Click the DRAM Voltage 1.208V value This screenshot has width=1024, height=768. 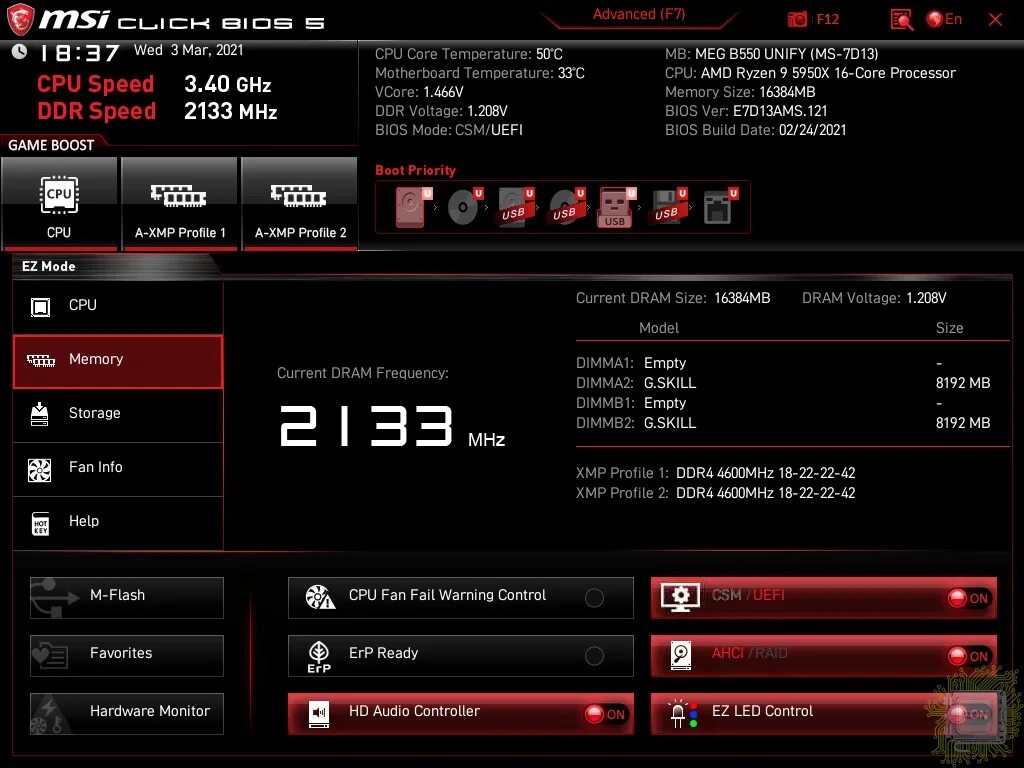[x=926, y=298]
